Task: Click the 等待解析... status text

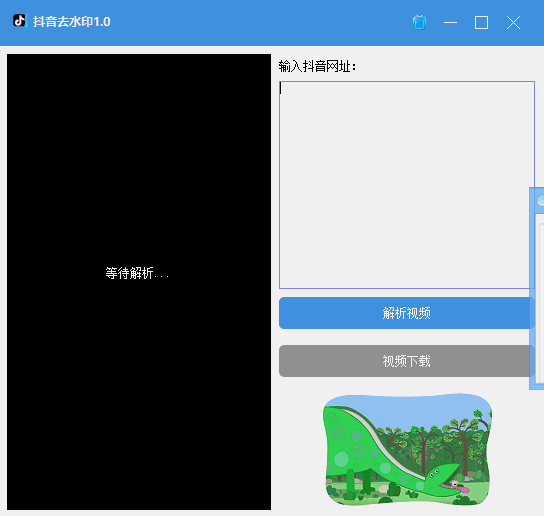Action: point(137,273)
